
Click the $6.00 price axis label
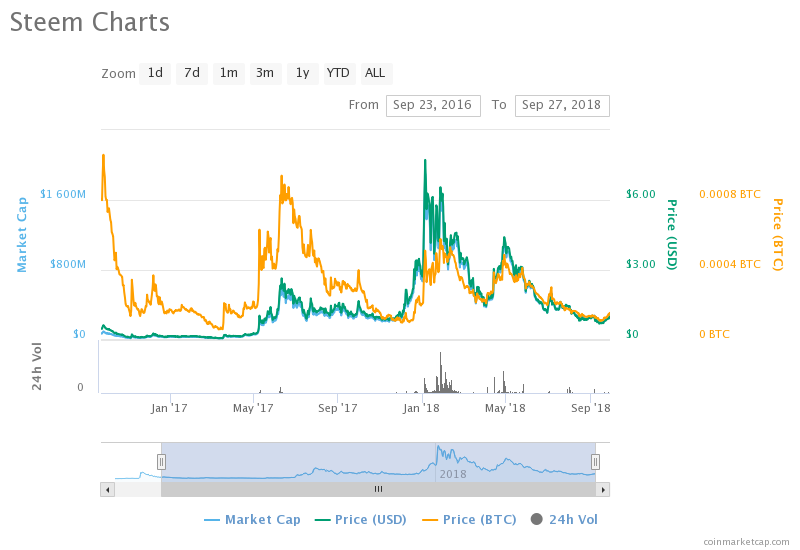641,194
